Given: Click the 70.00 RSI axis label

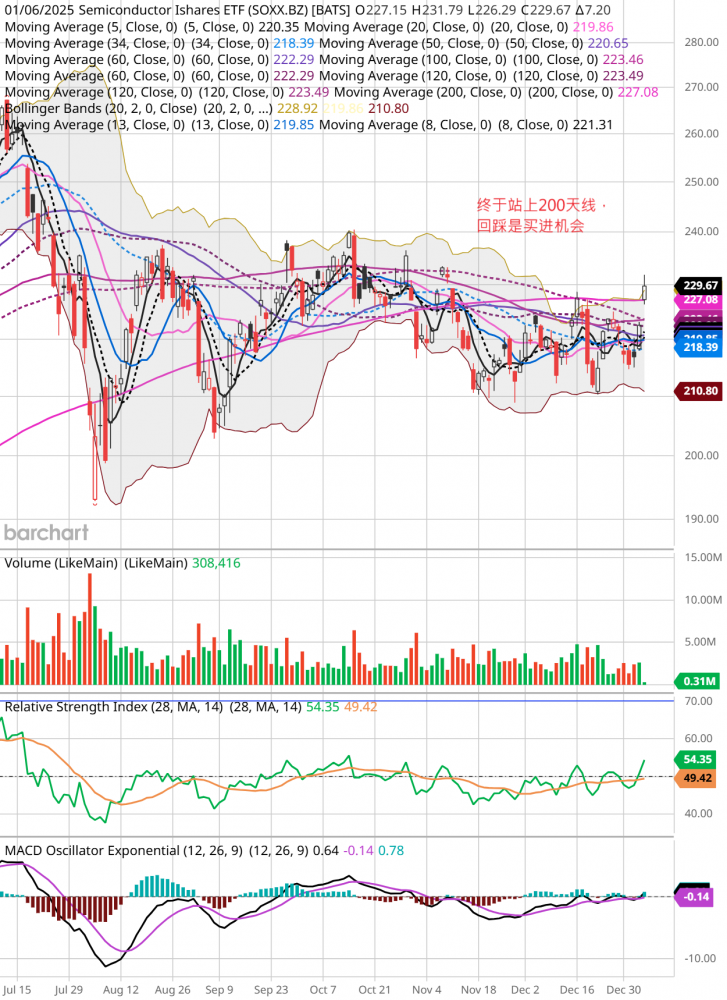Looking at the screenshot, I should (x=698, y=702).
